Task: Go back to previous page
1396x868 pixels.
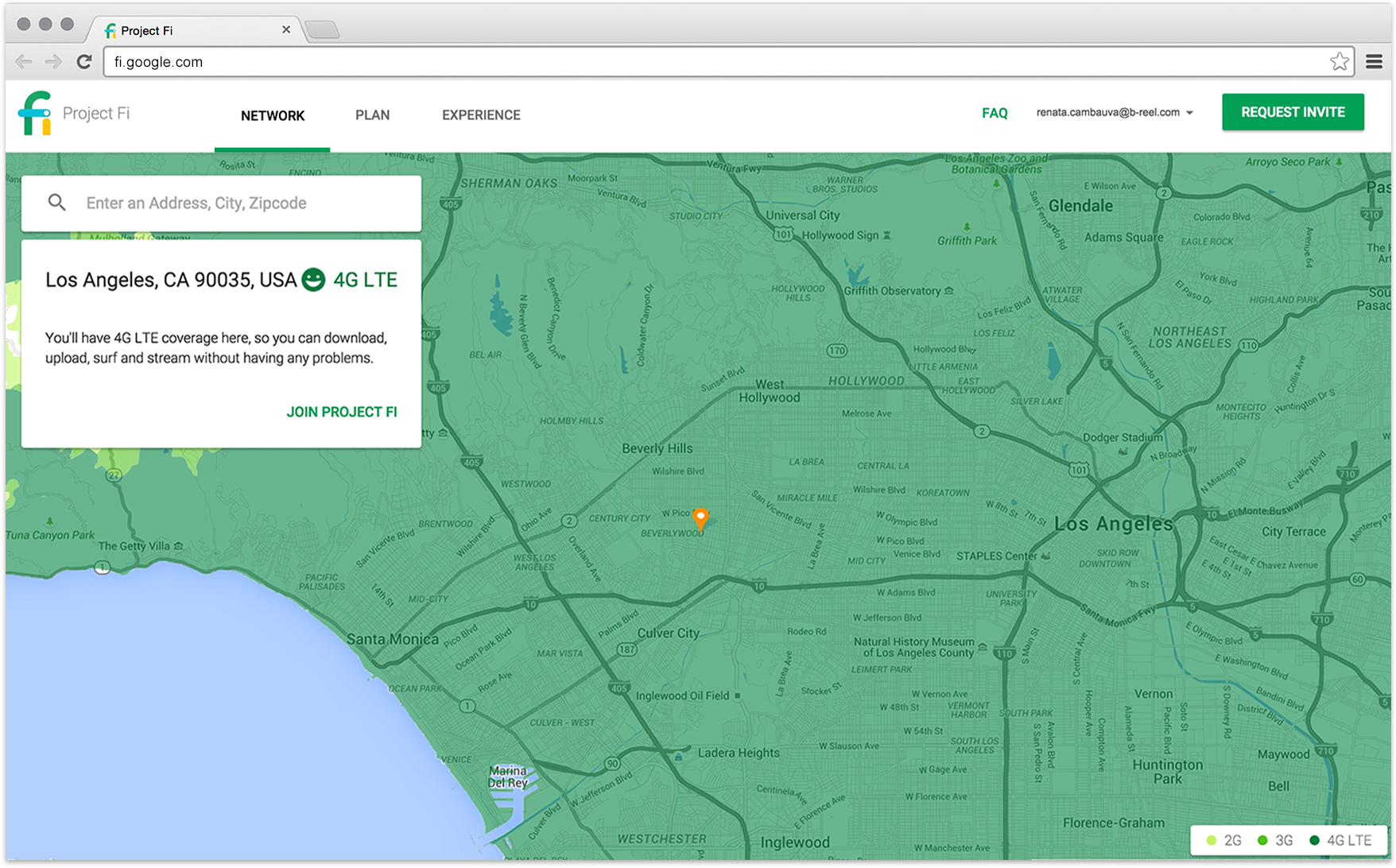Action: (x=24, y=62)
